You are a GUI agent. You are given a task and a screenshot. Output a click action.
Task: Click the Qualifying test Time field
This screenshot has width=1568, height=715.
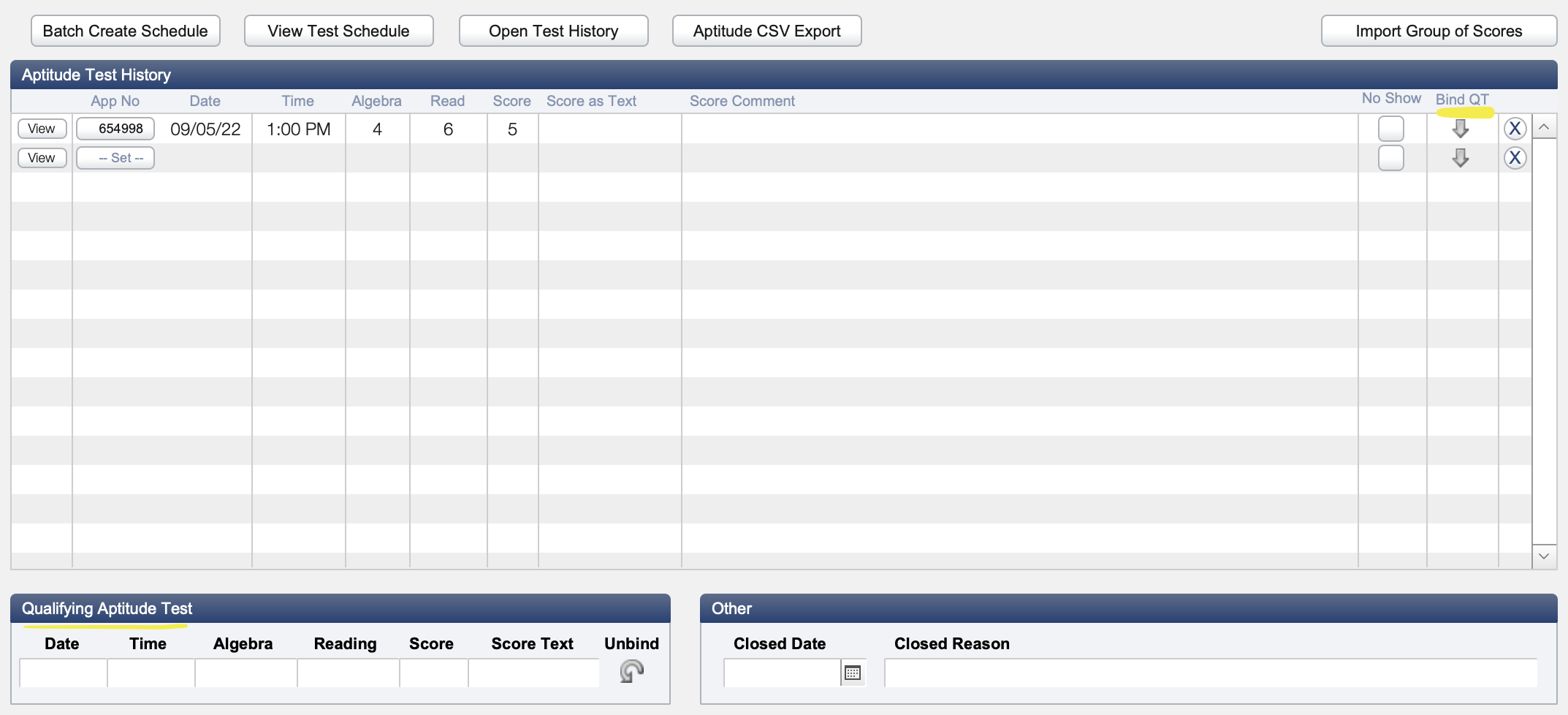coord(151,673)
